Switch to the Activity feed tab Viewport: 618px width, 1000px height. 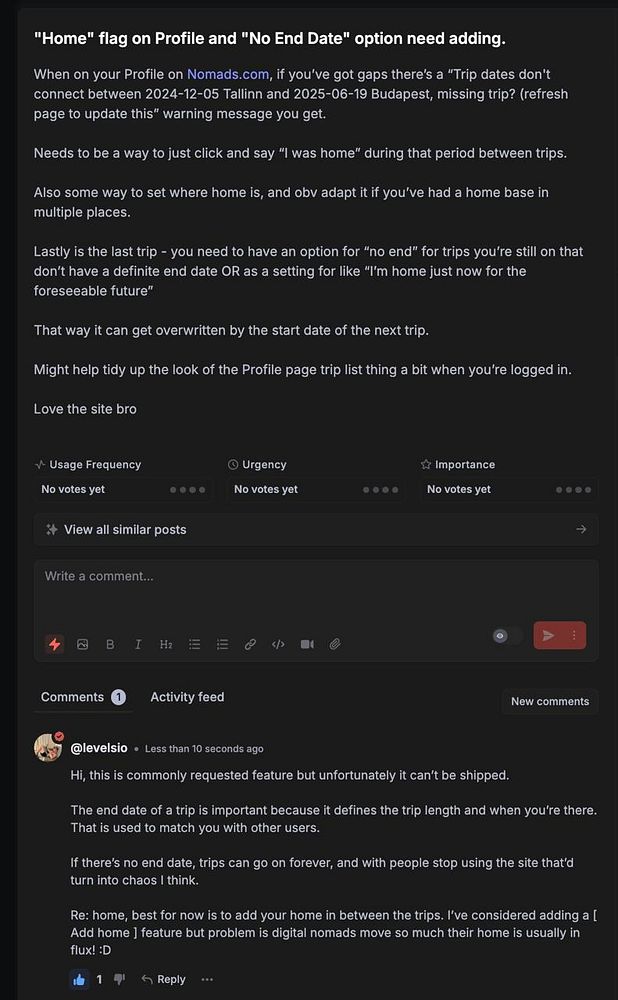click(187, 697)
